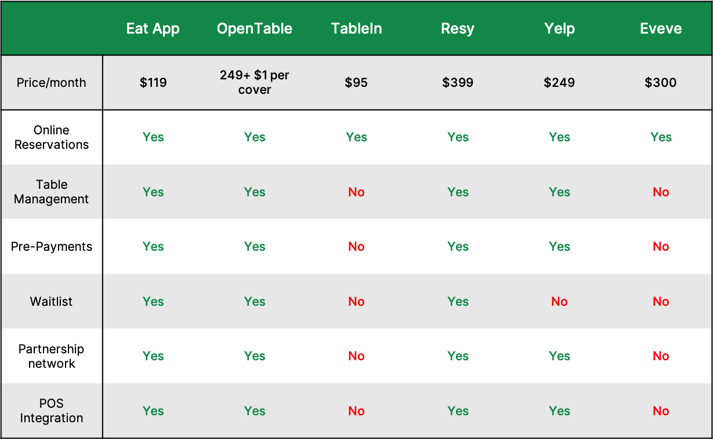Image resolution: width=713 pixels, height=439 pixels.
Task: Select the POS Integration row label
Action: 51,411
